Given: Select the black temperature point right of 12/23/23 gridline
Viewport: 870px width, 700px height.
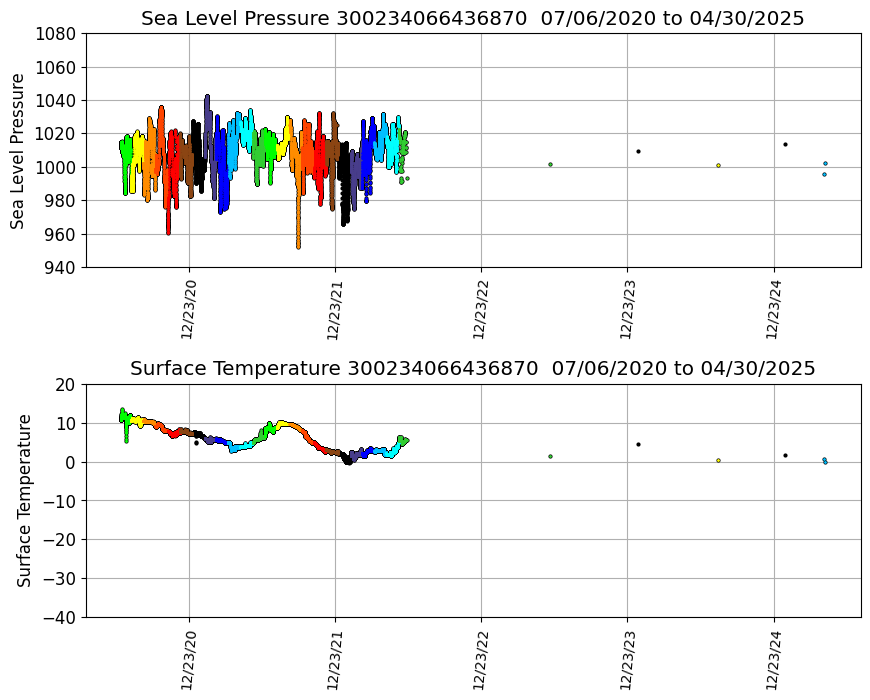Looking at the screenshot, I should click(x=638, y=444).
